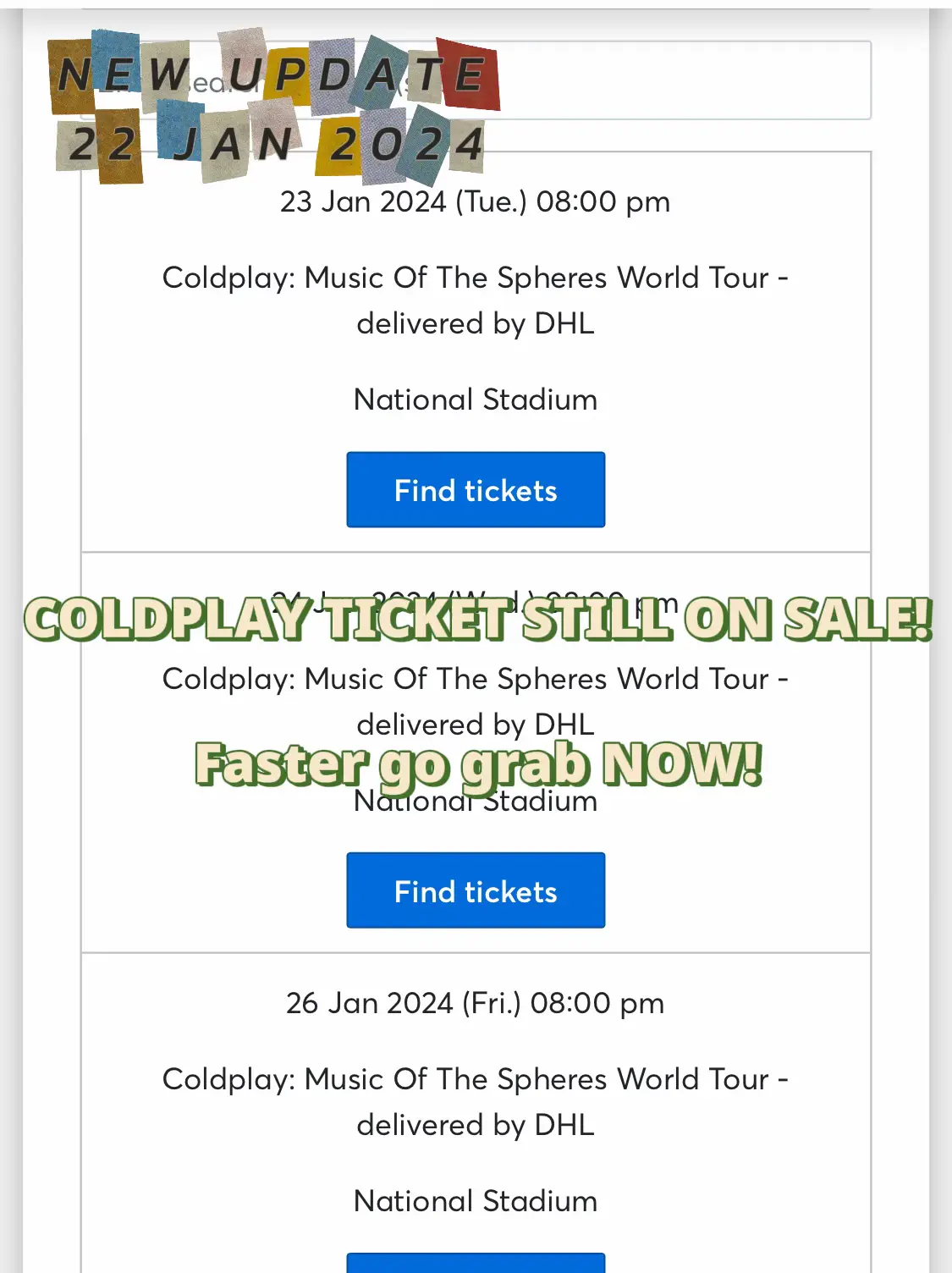This screenshot has height=1273, width=952.
Task: Tap the Faster go grab NOW overlay text
Action: coord(479,764)
